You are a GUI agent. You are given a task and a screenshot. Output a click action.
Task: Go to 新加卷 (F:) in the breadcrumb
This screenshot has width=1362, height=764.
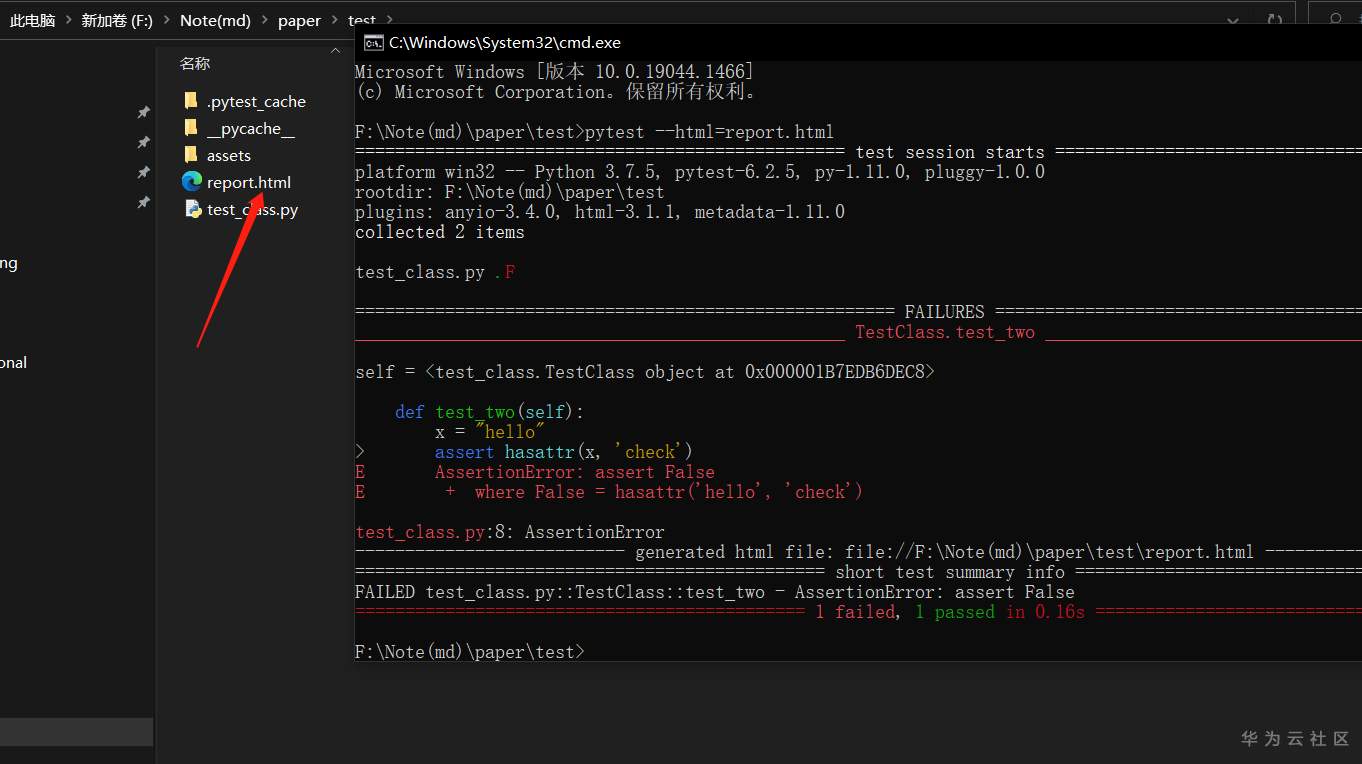point(117,21)
